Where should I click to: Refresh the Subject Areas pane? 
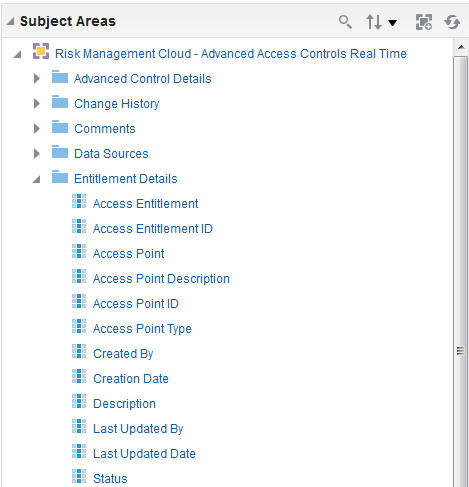coord(452,22)
